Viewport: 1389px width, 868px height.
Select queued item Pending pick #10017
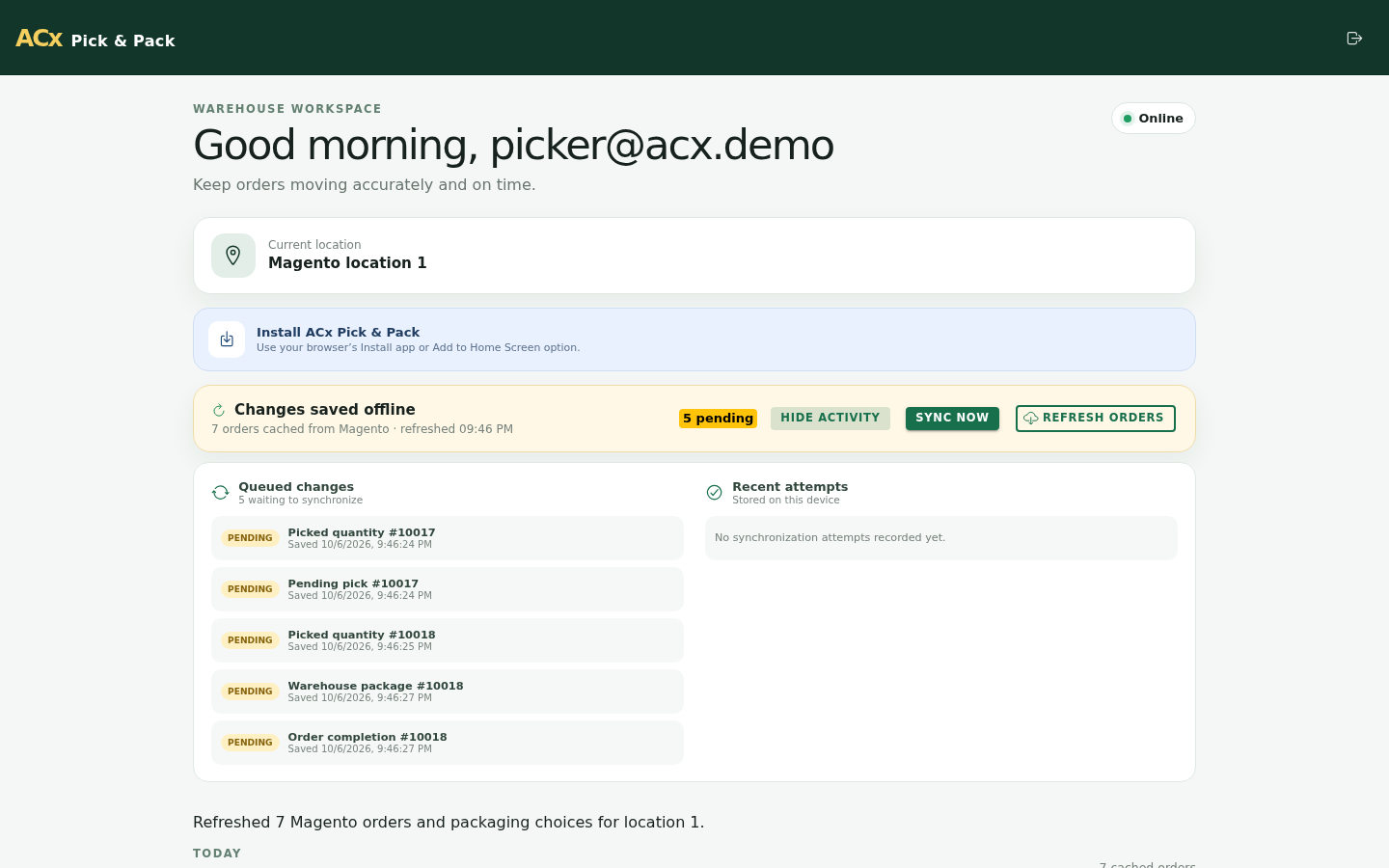(x=448, y=589)
